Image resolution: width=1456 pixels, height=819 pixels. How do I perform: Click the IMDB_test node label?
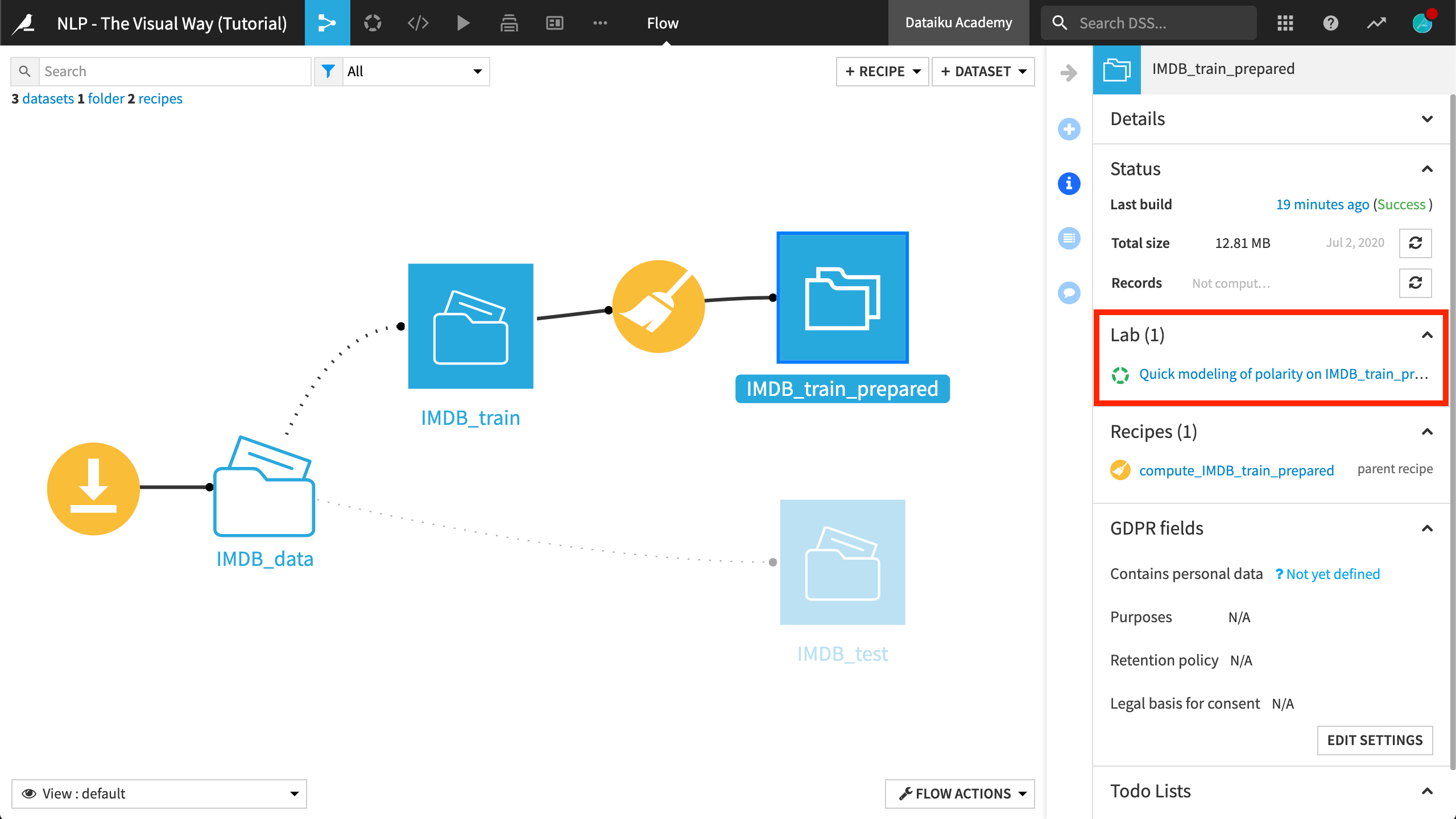(x=842, y=654)
